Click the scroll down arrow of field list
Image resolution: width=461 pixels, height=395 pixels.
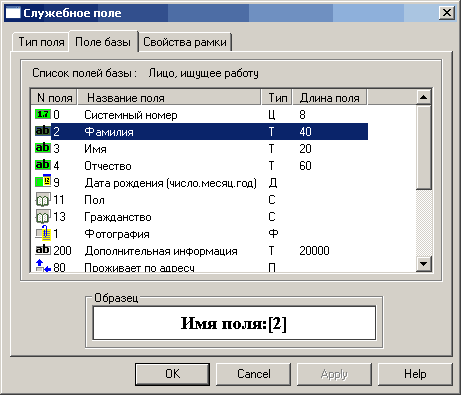pyautogui.click(x=424, y=264)
